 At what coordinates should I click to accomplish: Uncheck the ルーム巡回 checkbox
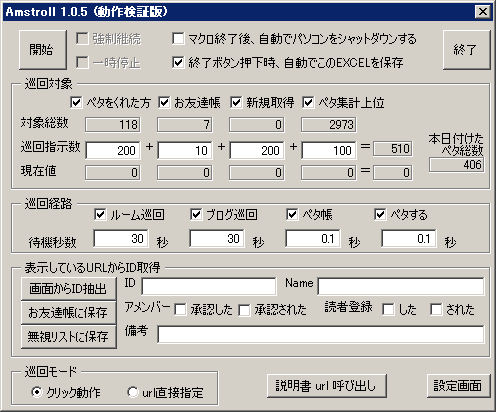coord(100,214)
